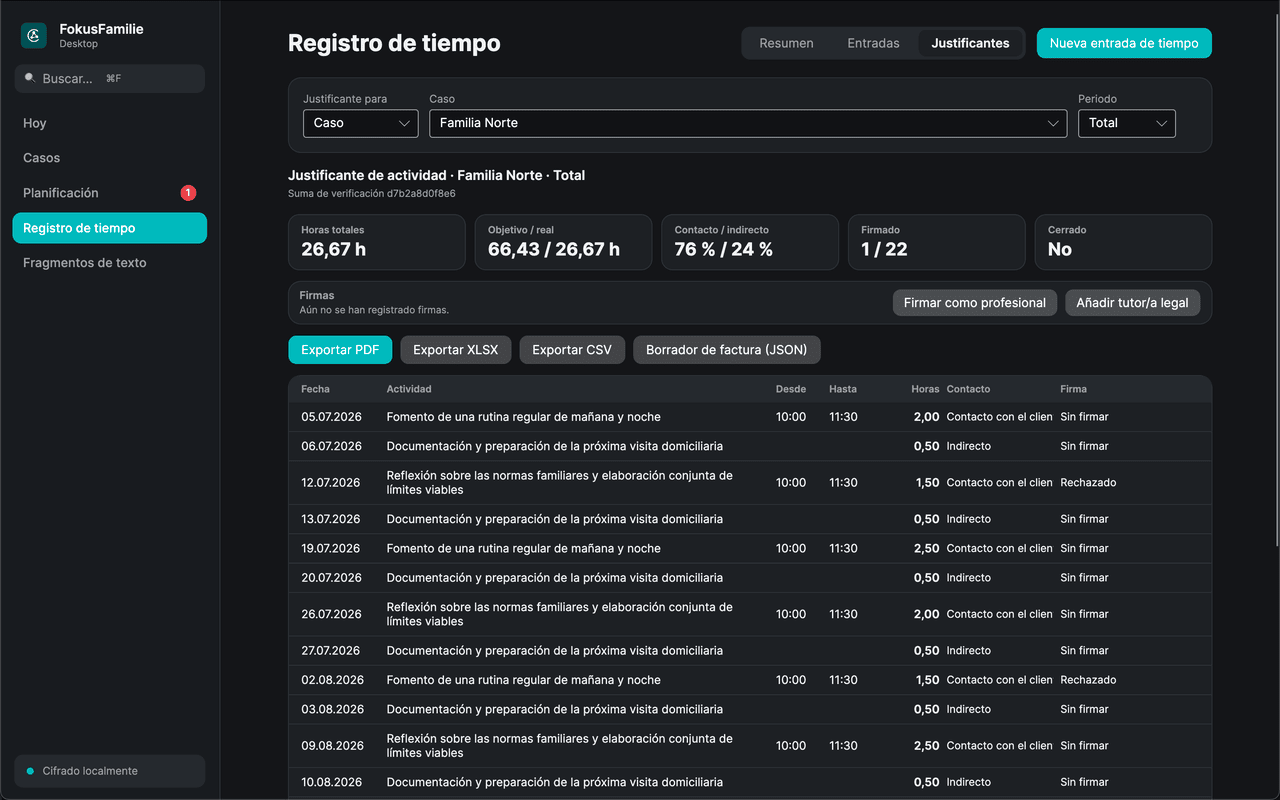Click the FokusFamilie app logo icon
1280x800 pixels.
click(34, 36)
